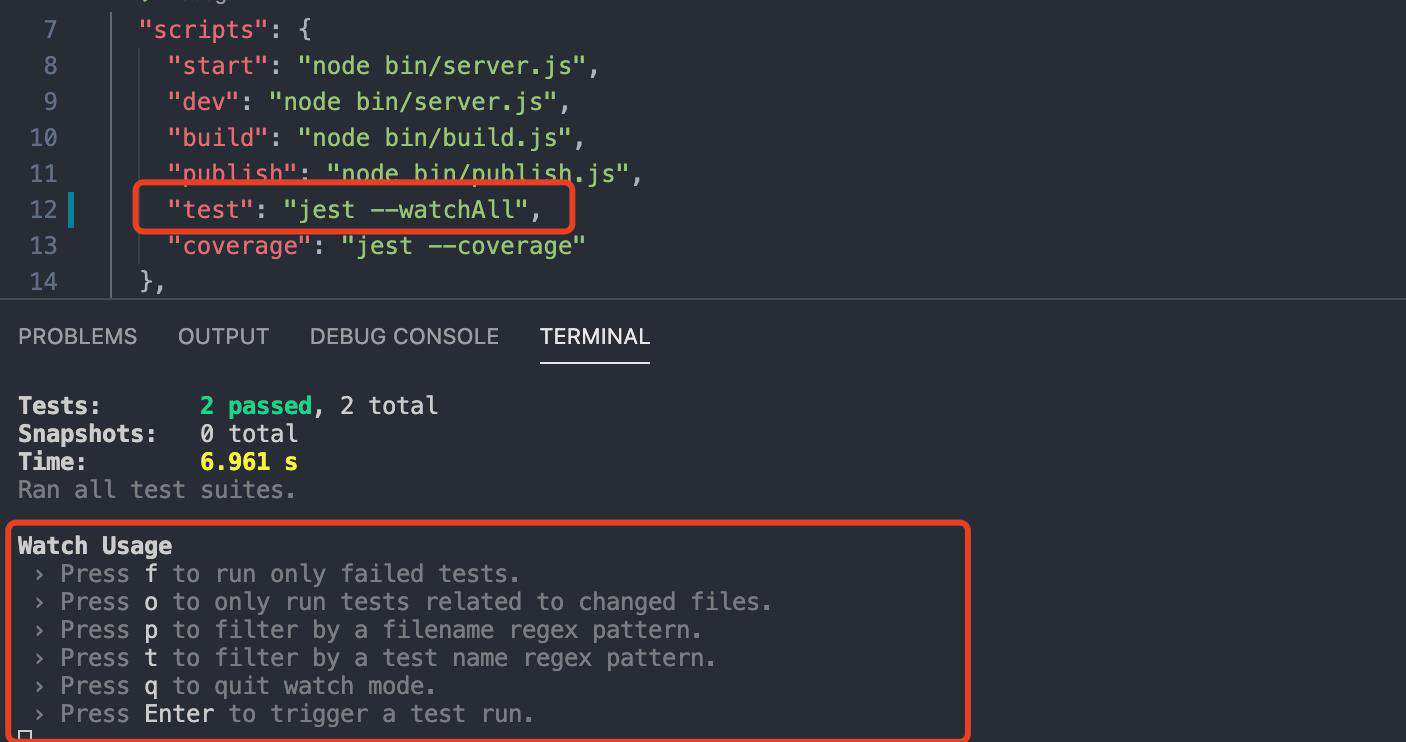The image size is (1406, 742).
Task: Switch to the PROBLEMS panel tab
Action: pyautogui.click(x=77, y=337)
